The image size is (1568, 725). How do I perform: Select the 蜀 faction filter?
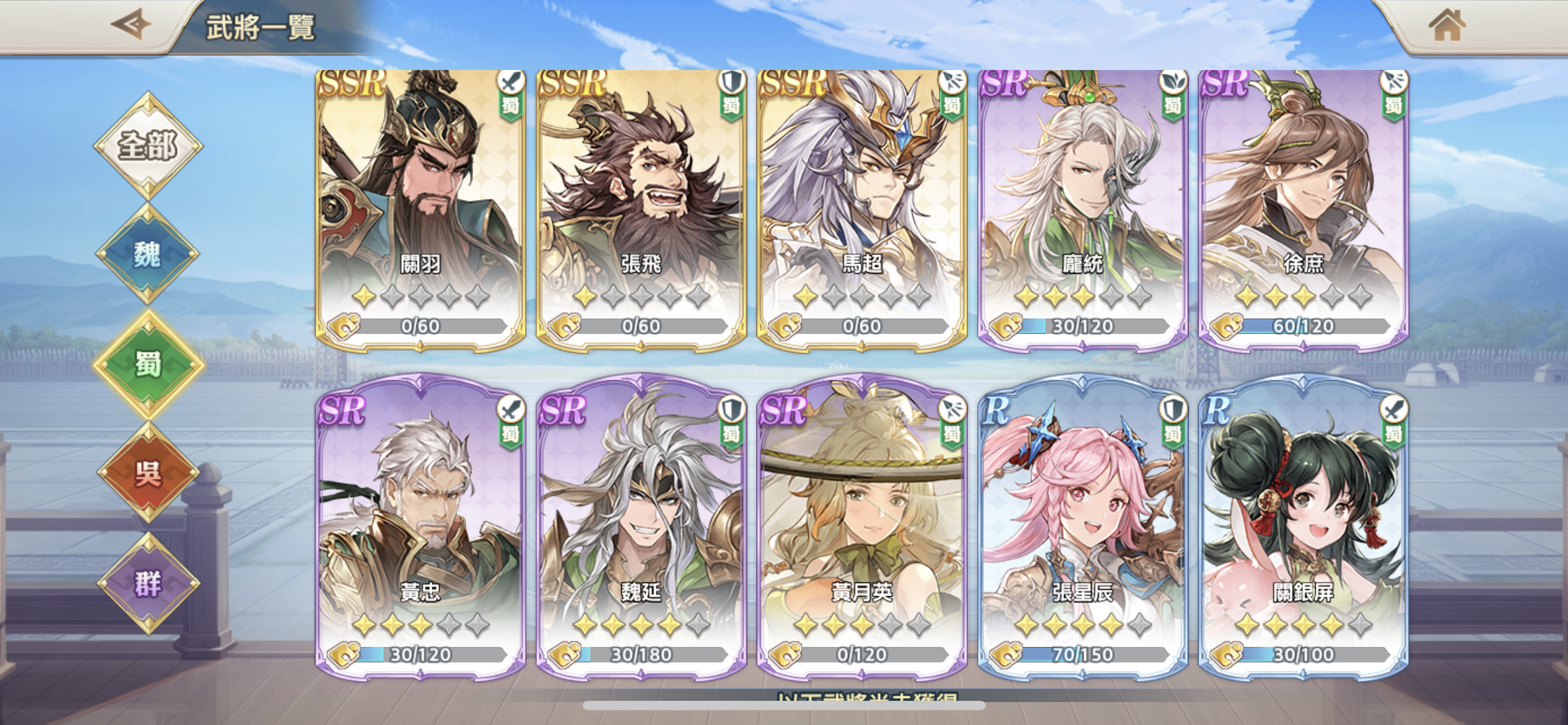pos(149,364)
